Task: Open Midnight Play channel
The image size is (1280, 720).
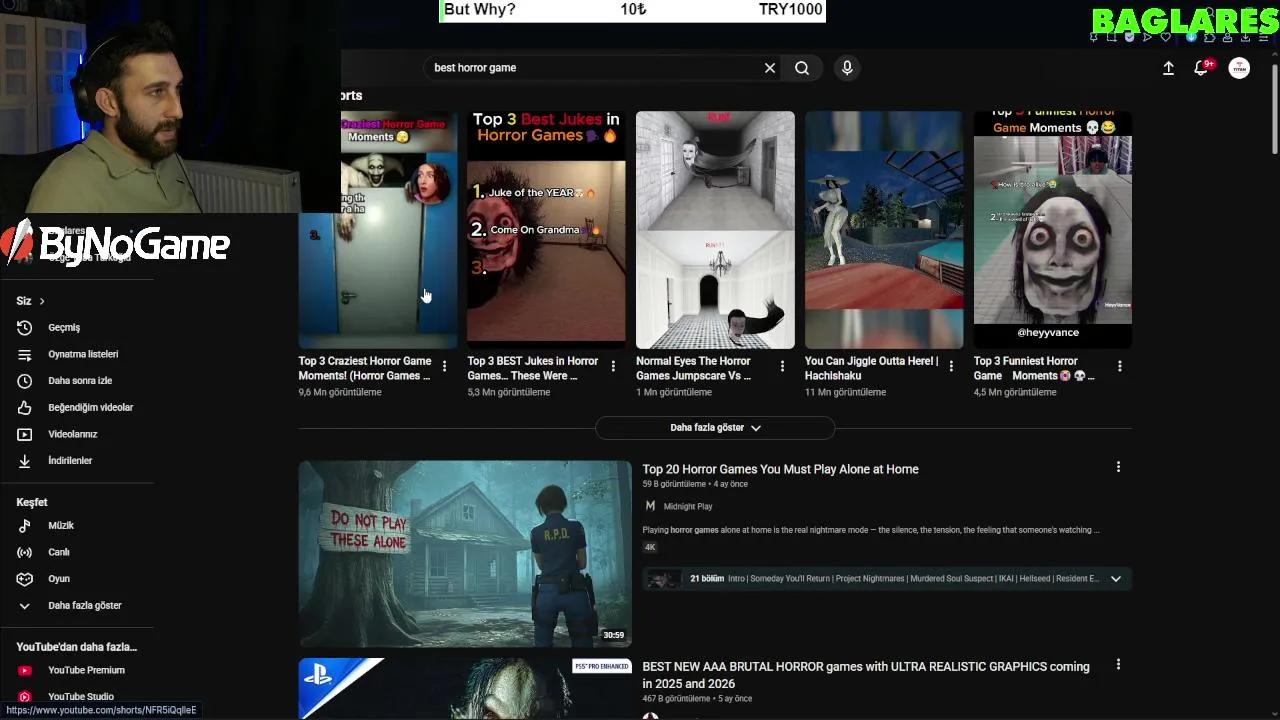Action: [x=688, y=507]
